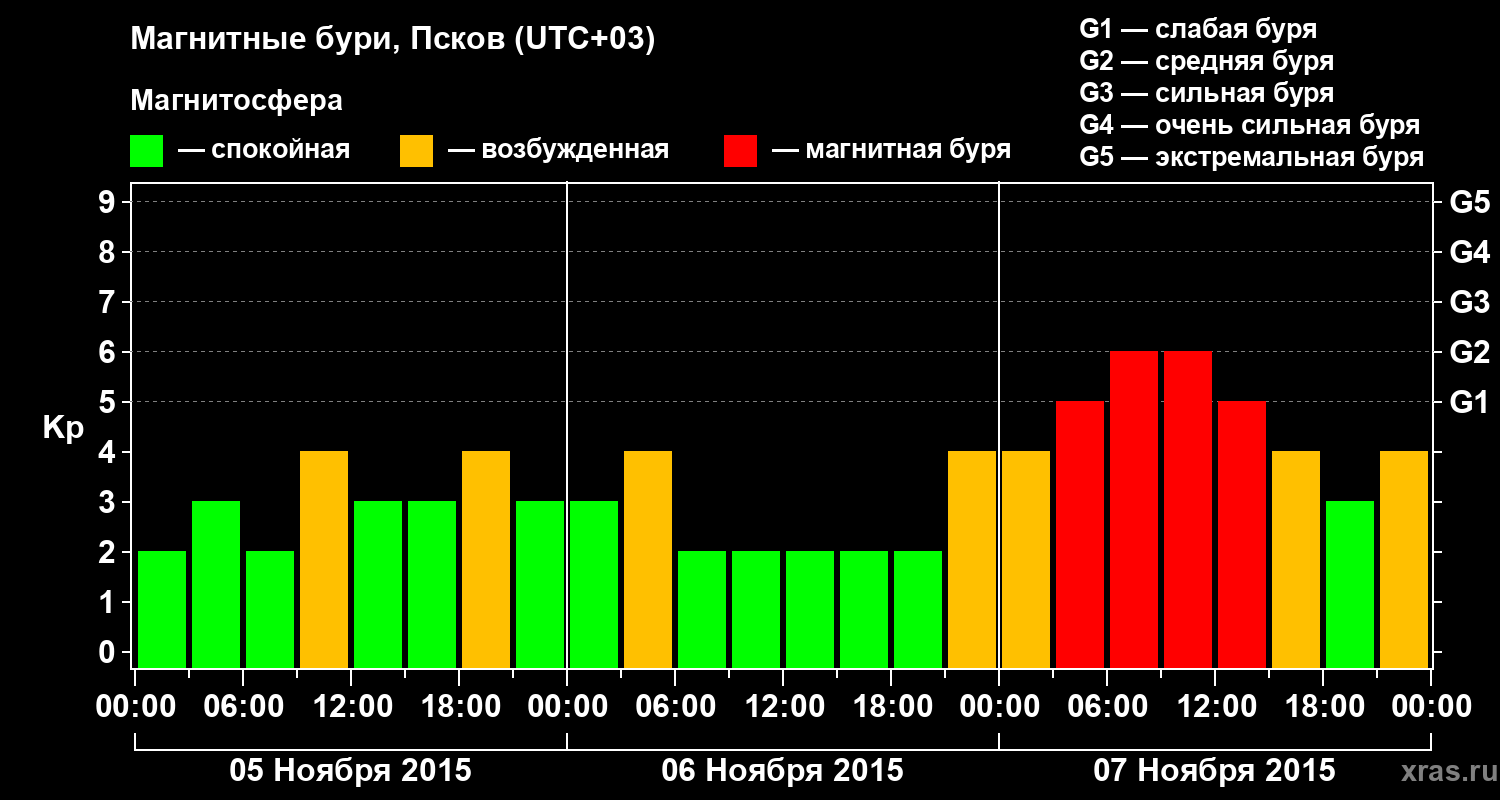Click the 'G5 — экстремальная буря' legend line
The height and width of the screenshot is (800, 1500).
1252,158
